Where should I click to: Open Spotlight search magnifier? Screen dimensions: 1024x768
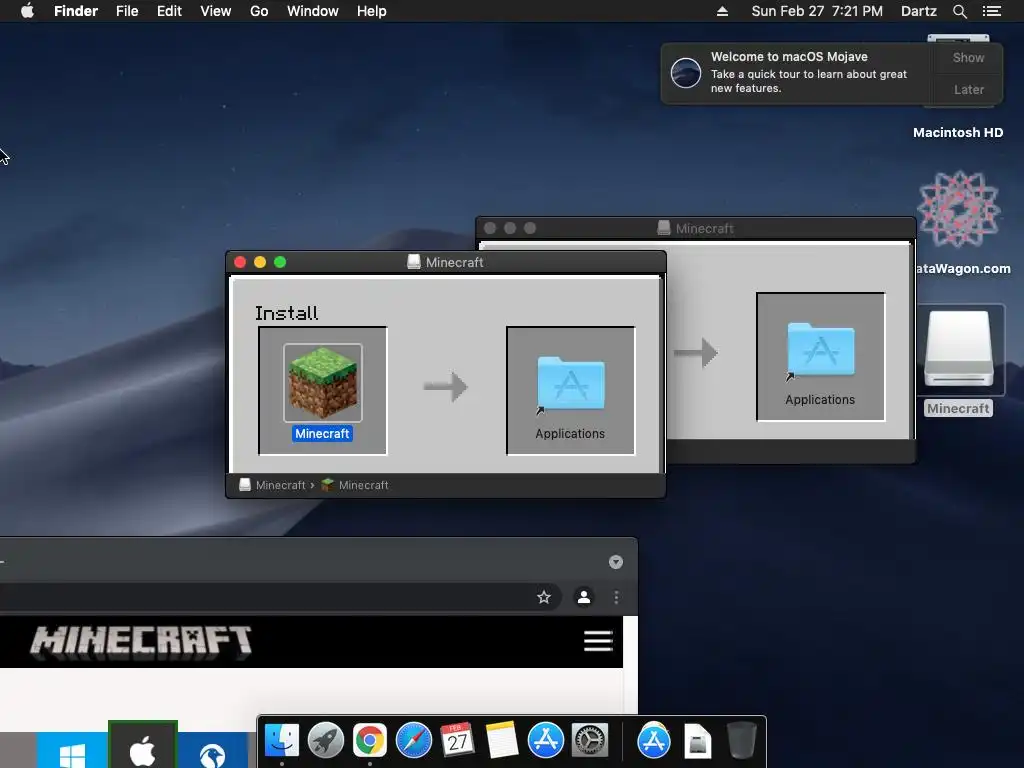(x=959, y=11)
